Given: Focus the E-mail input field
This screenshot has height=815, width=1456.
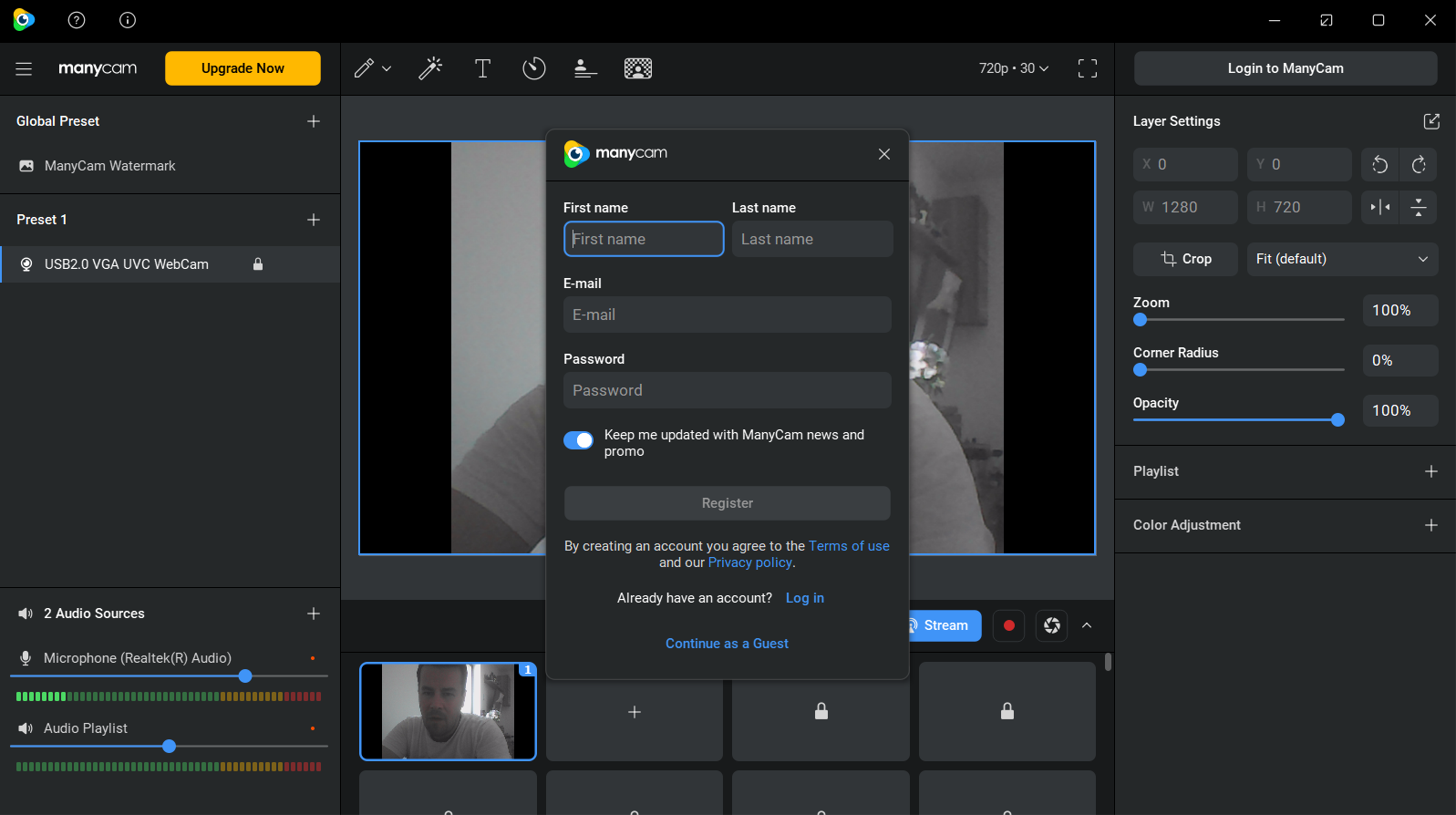Looking at the screenshot, I should [x=728, y=315].
